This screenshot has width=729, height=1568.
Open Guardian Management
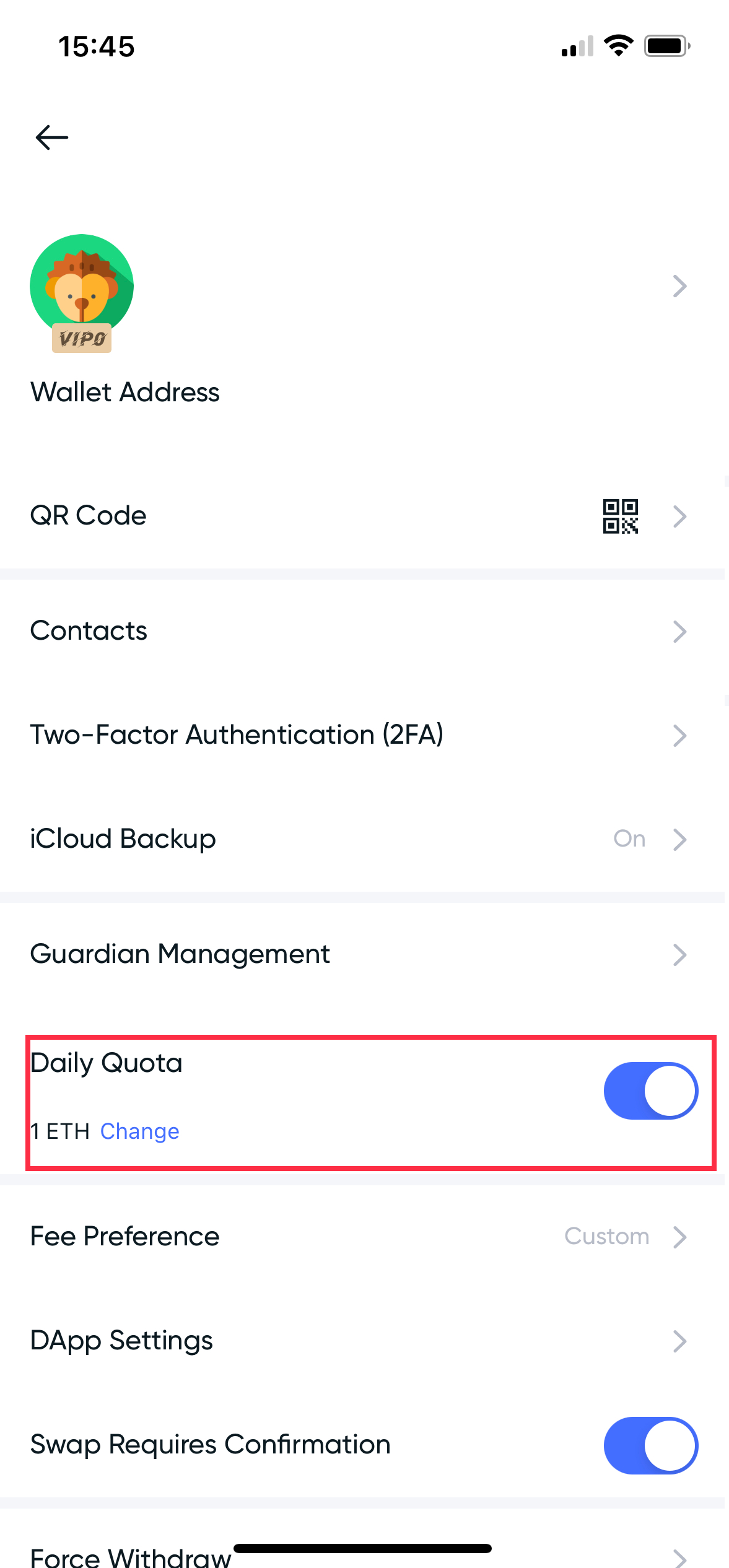(180, 954)
